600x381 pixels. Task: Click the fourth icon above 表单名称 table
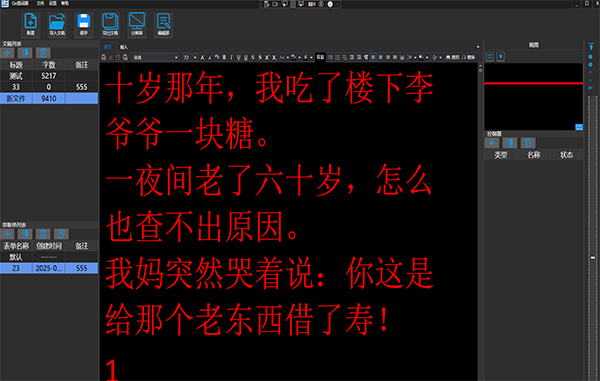pyautogui.click(x=61, y=234)
